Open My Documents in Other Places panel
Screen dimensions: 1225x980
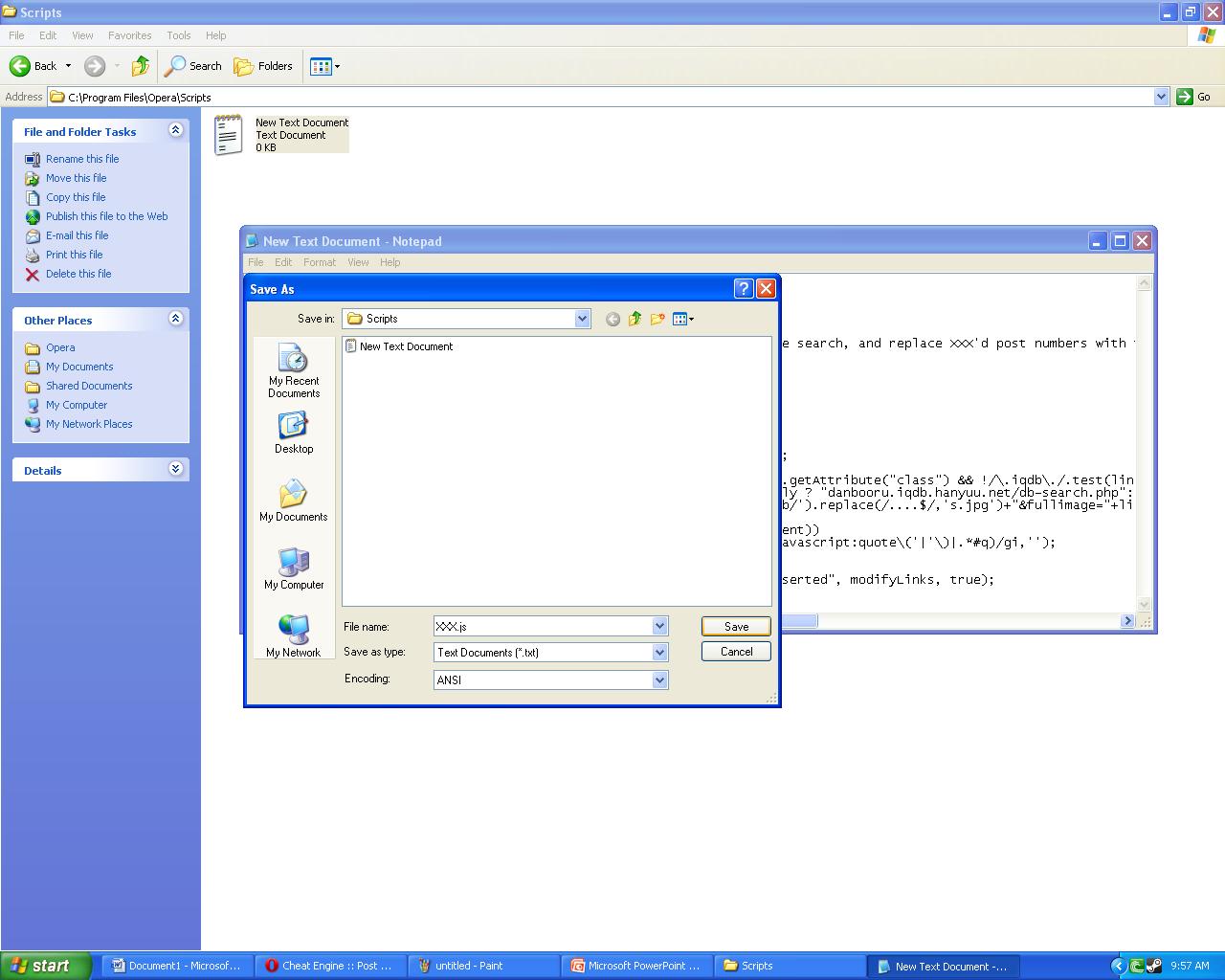pyautogui.click(x=79, y=367)
